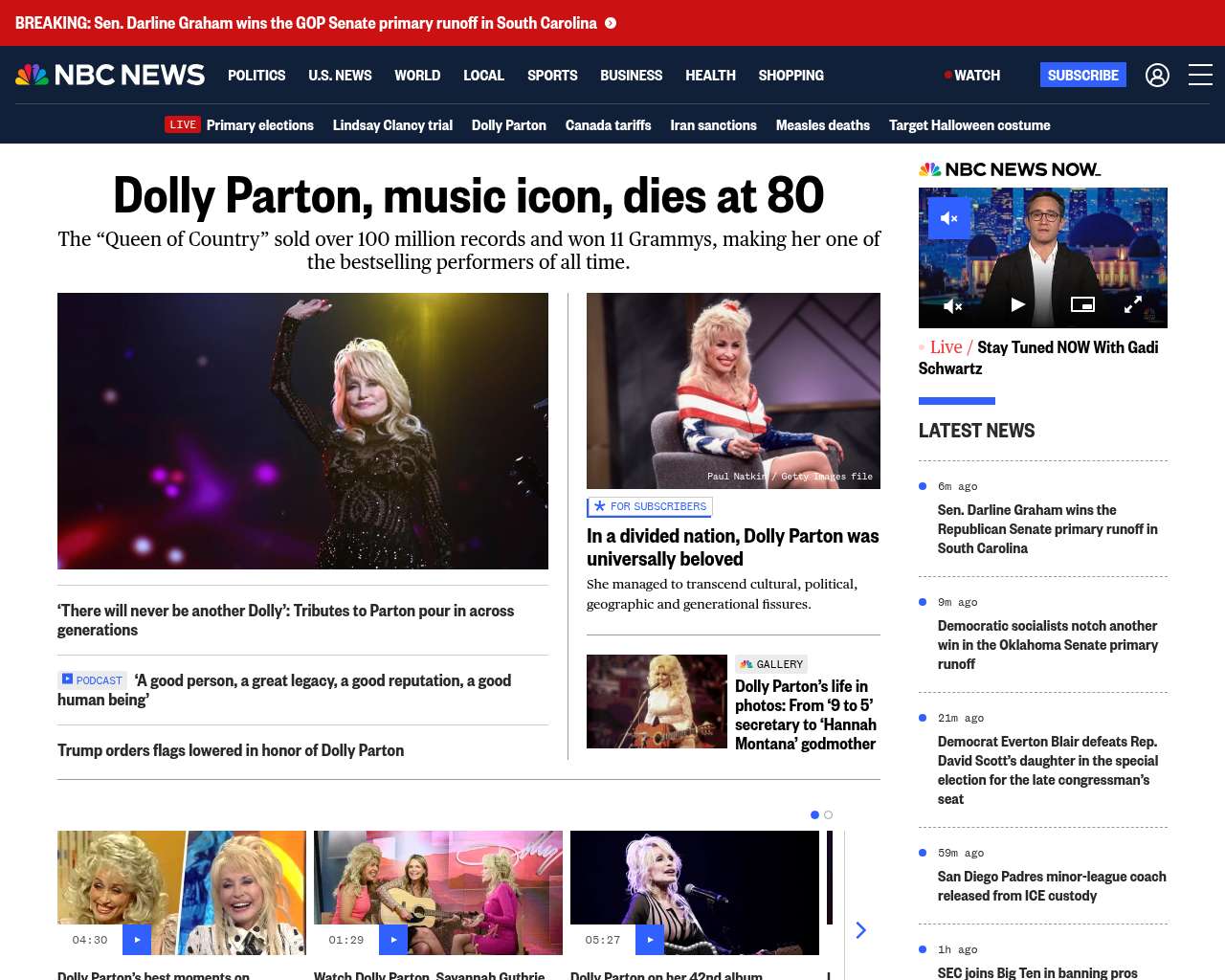Image resolution: width=1225 pixels, height=980 pixels.
Task: Open the Canada tariffs topic
Action: pyautogui.click(x=608, y=124)
